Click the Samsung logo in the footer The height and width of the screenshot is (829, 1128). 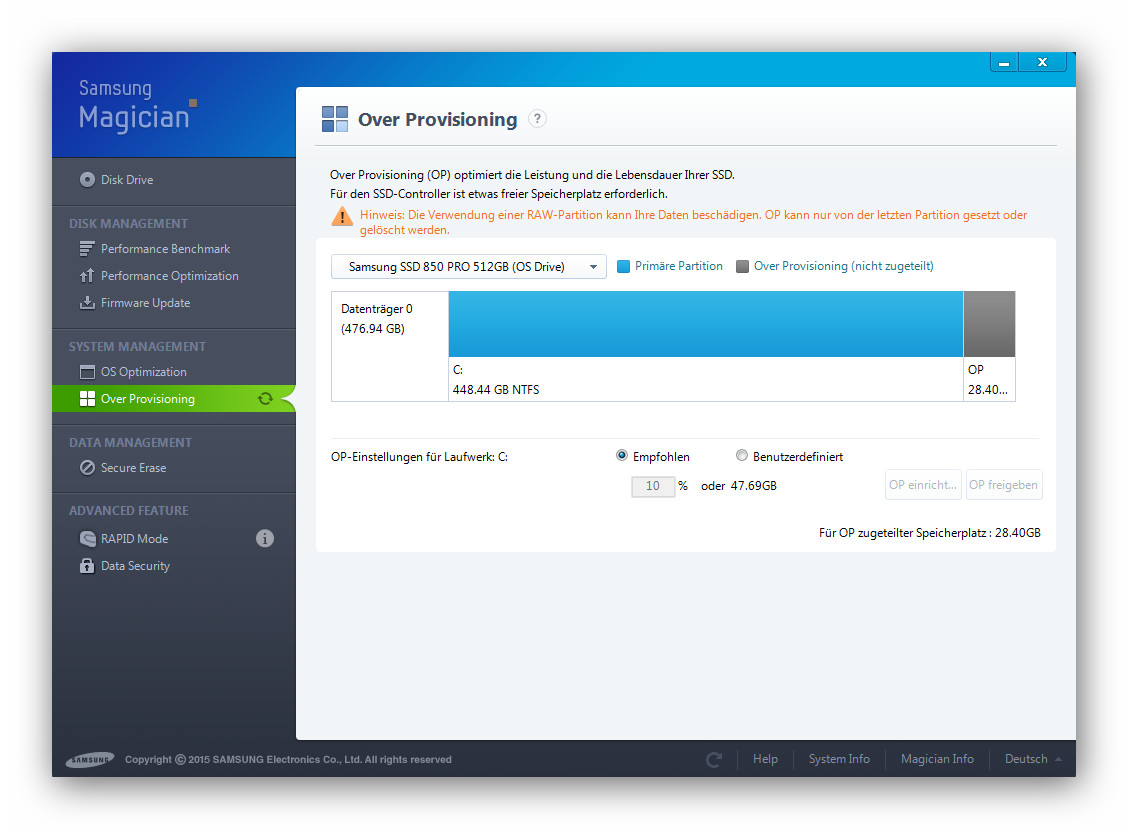click(90, 759)
